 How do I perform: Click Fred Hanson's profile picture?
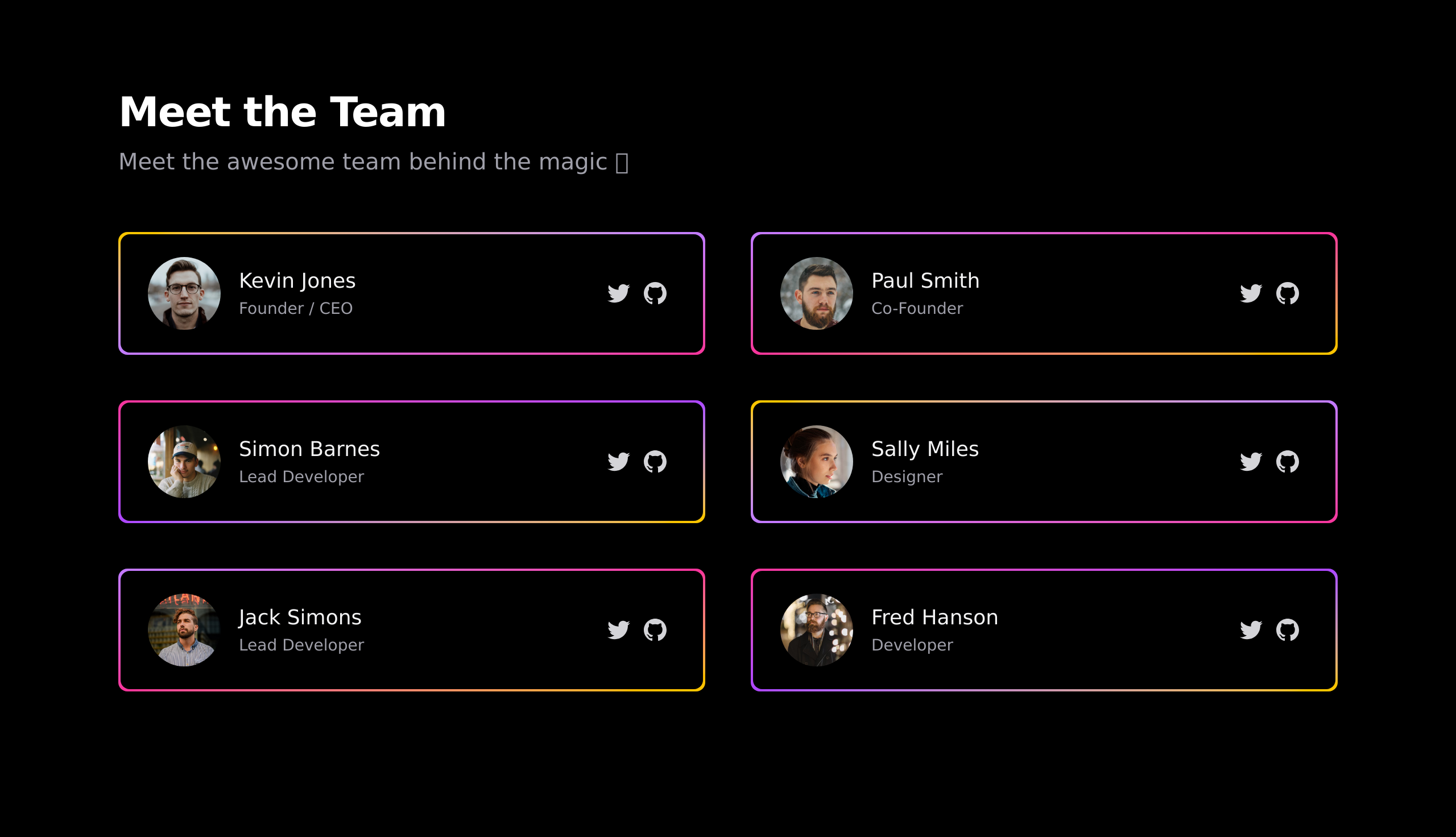click(x=816, y=630)
